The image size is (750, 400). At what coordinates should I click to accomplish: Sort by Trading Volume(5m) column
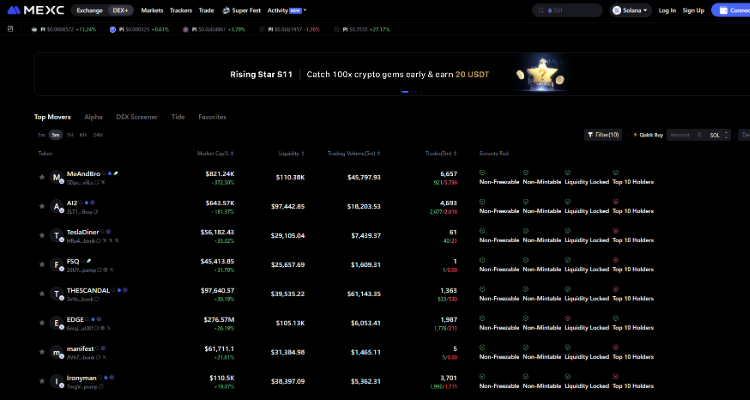[354, 154]
